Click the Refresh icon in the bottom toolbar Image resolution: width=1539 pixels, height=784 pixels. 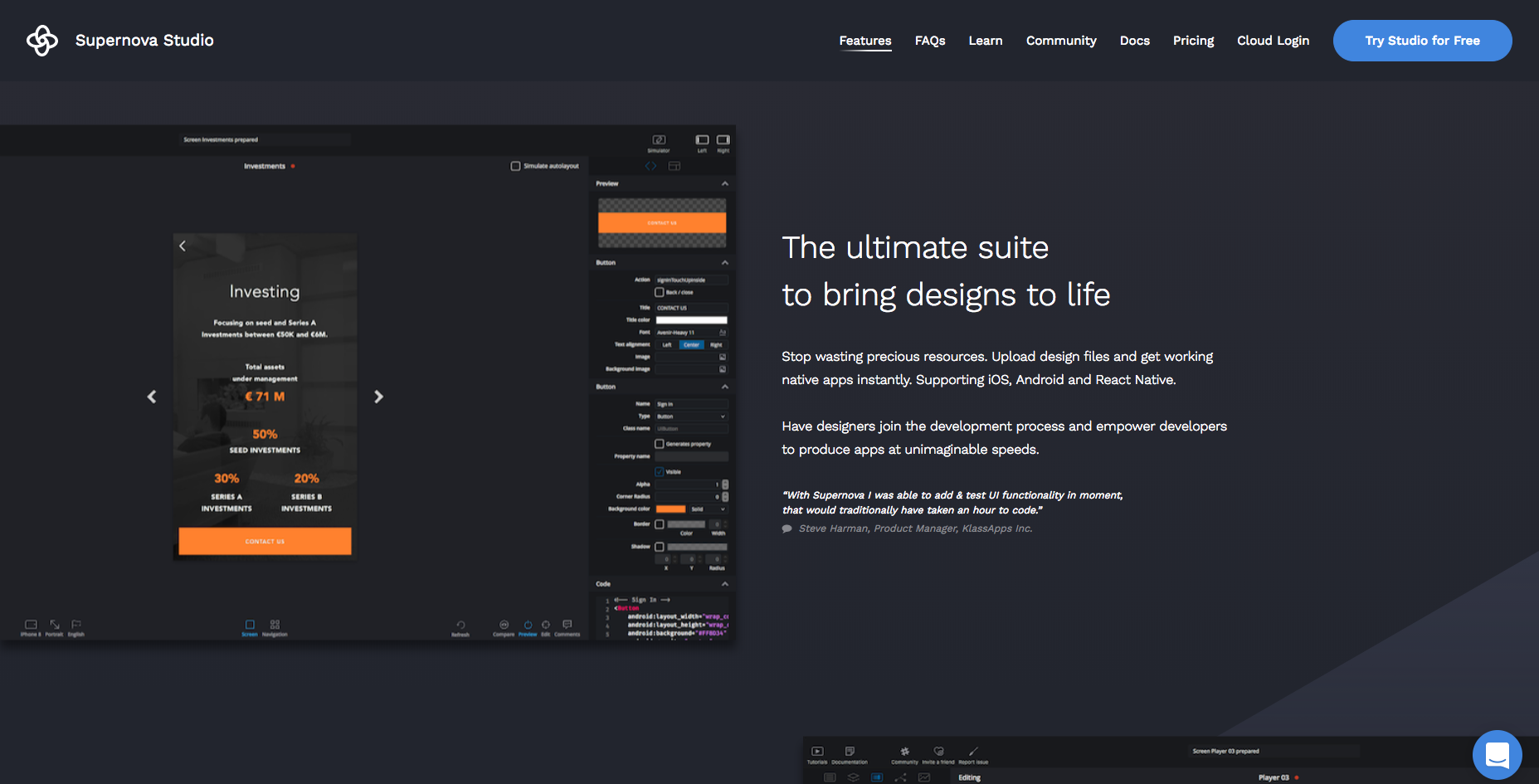[460, 625]
